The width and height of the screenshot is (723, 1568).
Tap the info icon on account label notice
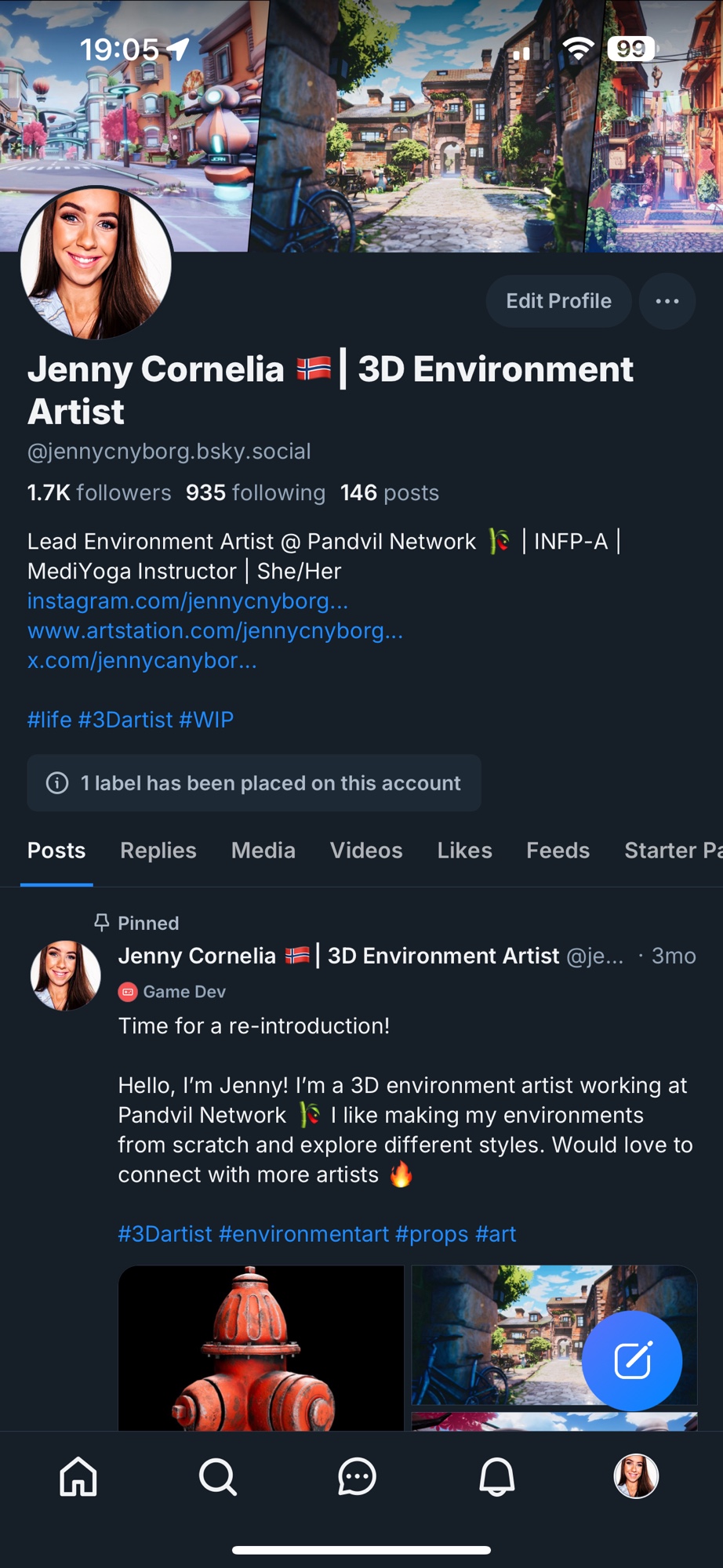coord(57,783)
